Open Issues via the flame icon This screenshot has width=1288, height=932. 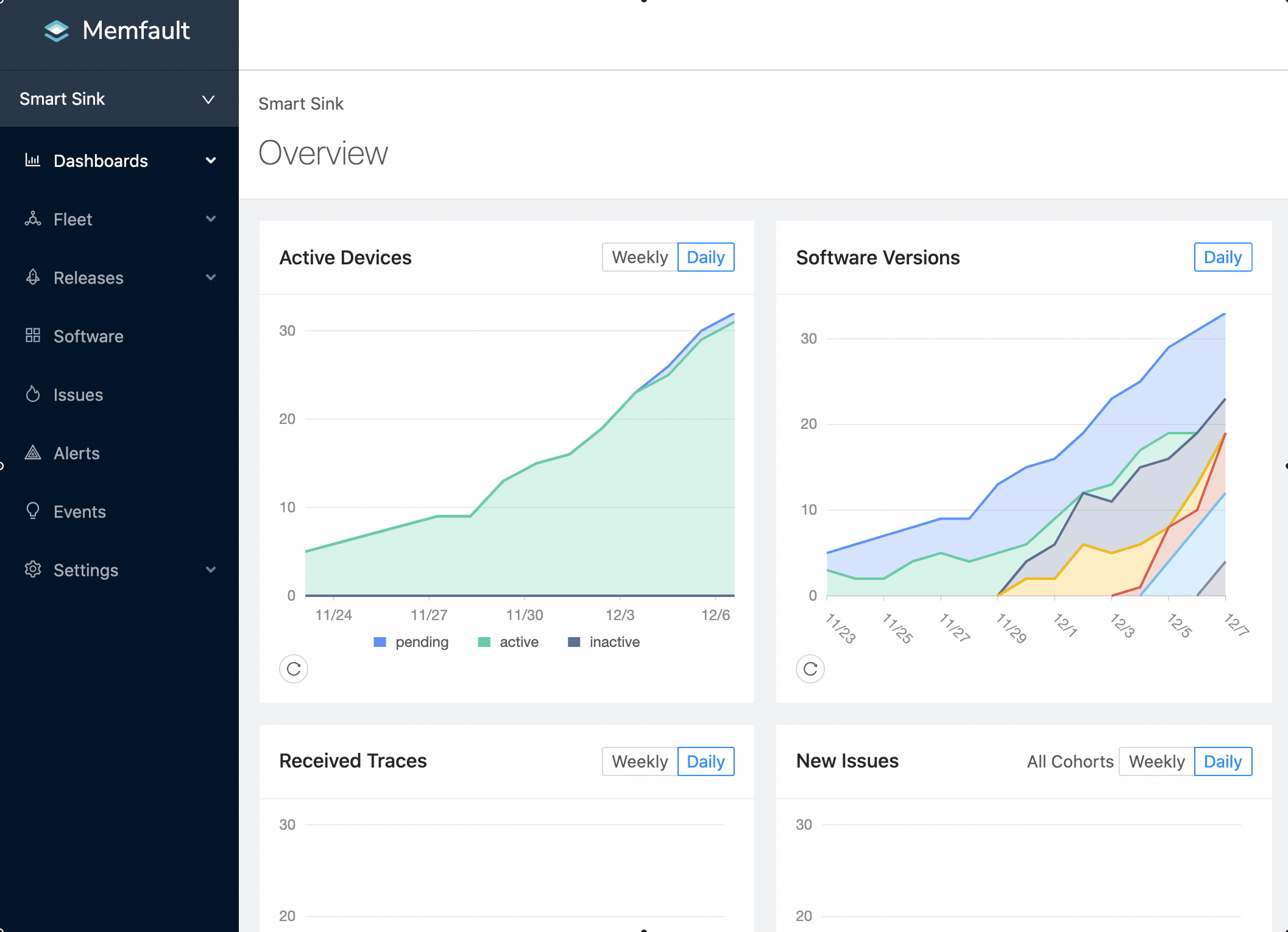click(32, 394)
